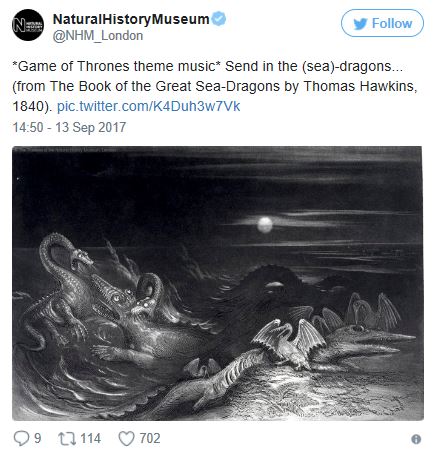Visit the @NHM_London handle
Screen dimensions: 434x453
click(98, 35)
